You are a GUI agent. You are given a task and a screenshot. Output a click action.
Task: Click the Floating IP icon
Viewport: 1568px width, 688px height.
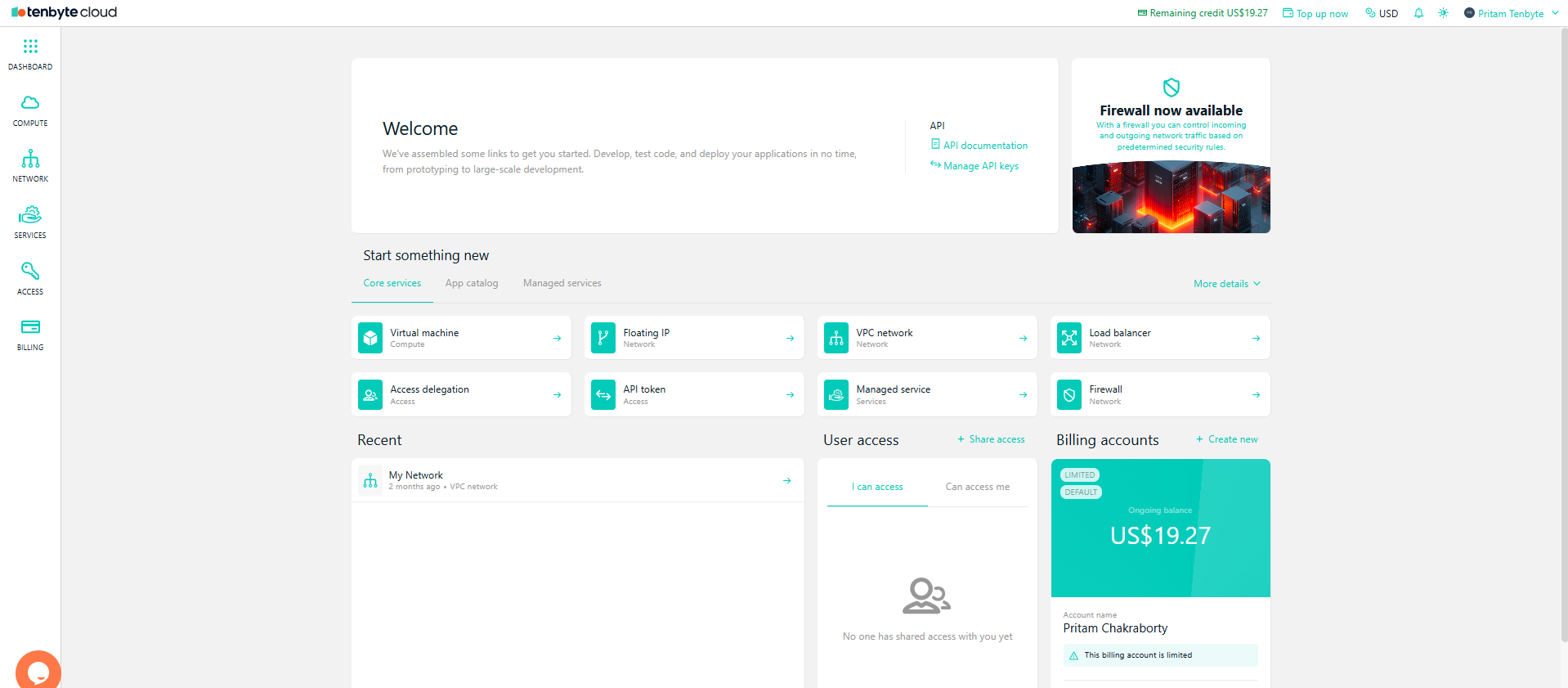[x=603, y=338]
